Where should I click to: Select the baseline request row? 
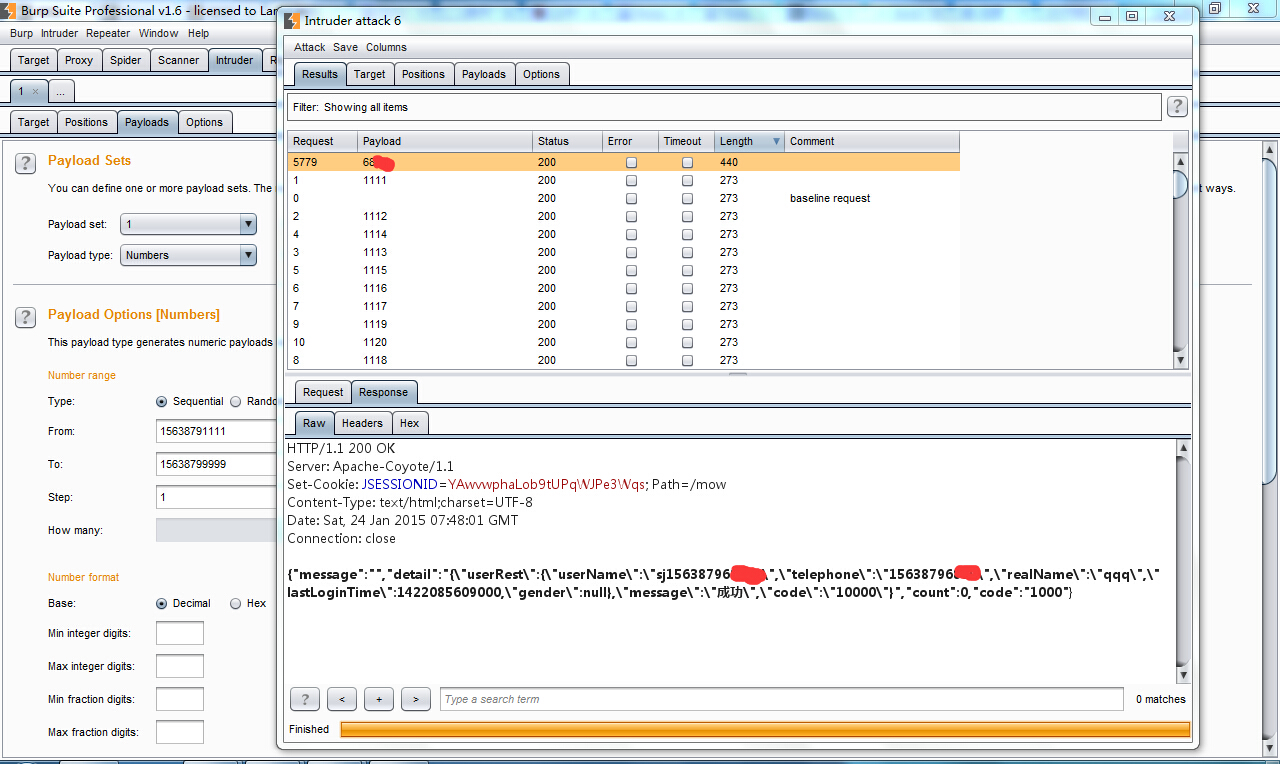pos(623,198)
